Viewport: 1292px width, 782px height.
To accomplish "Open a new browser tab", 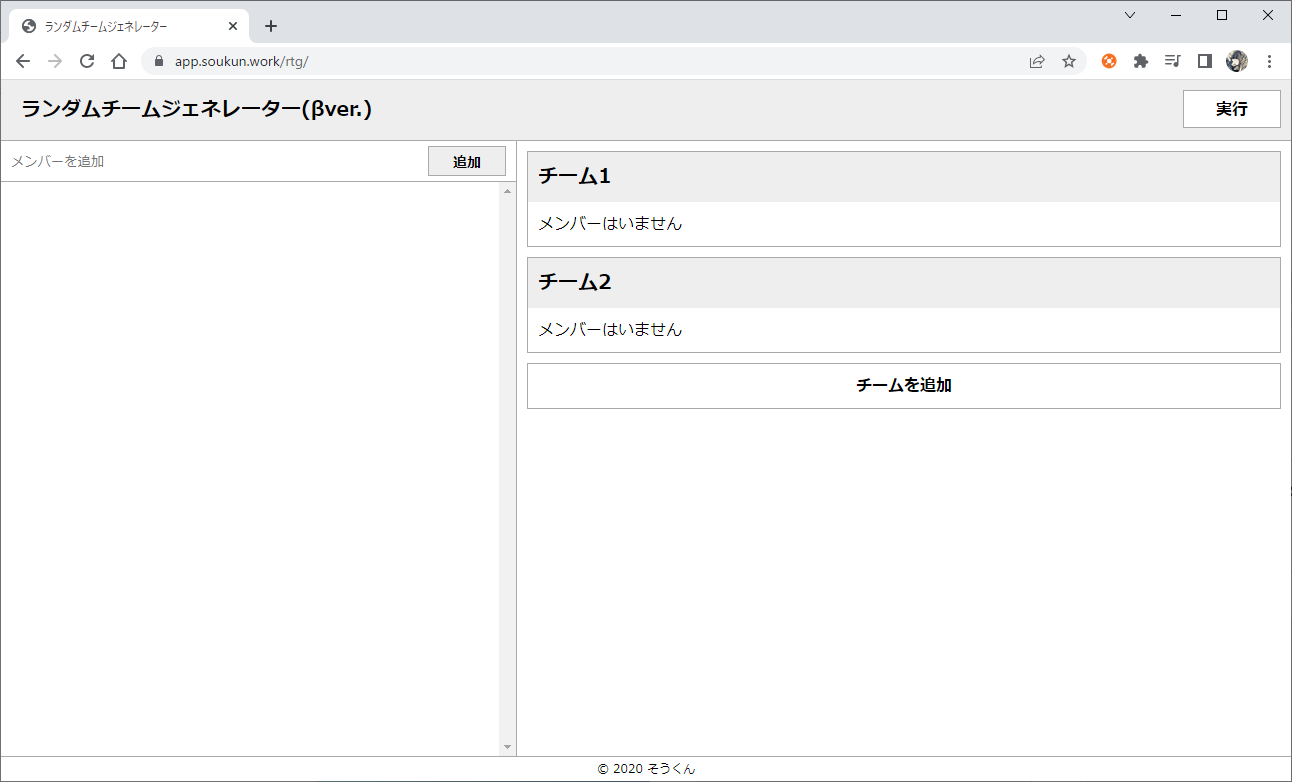I will [271, 26].
